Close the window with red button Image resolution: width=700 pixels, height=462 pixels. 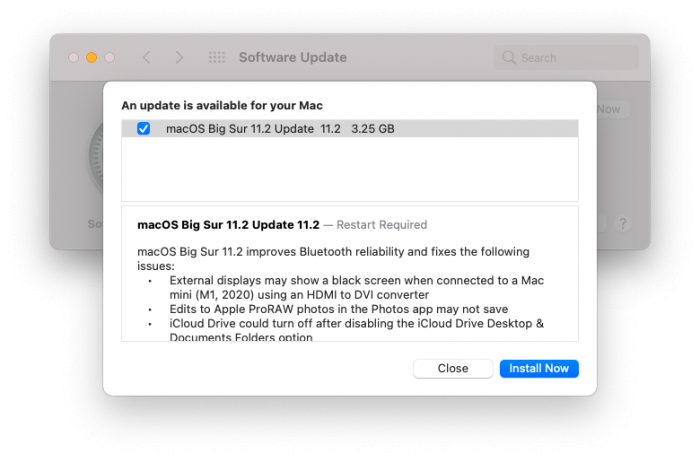click(x=73, y=58)
